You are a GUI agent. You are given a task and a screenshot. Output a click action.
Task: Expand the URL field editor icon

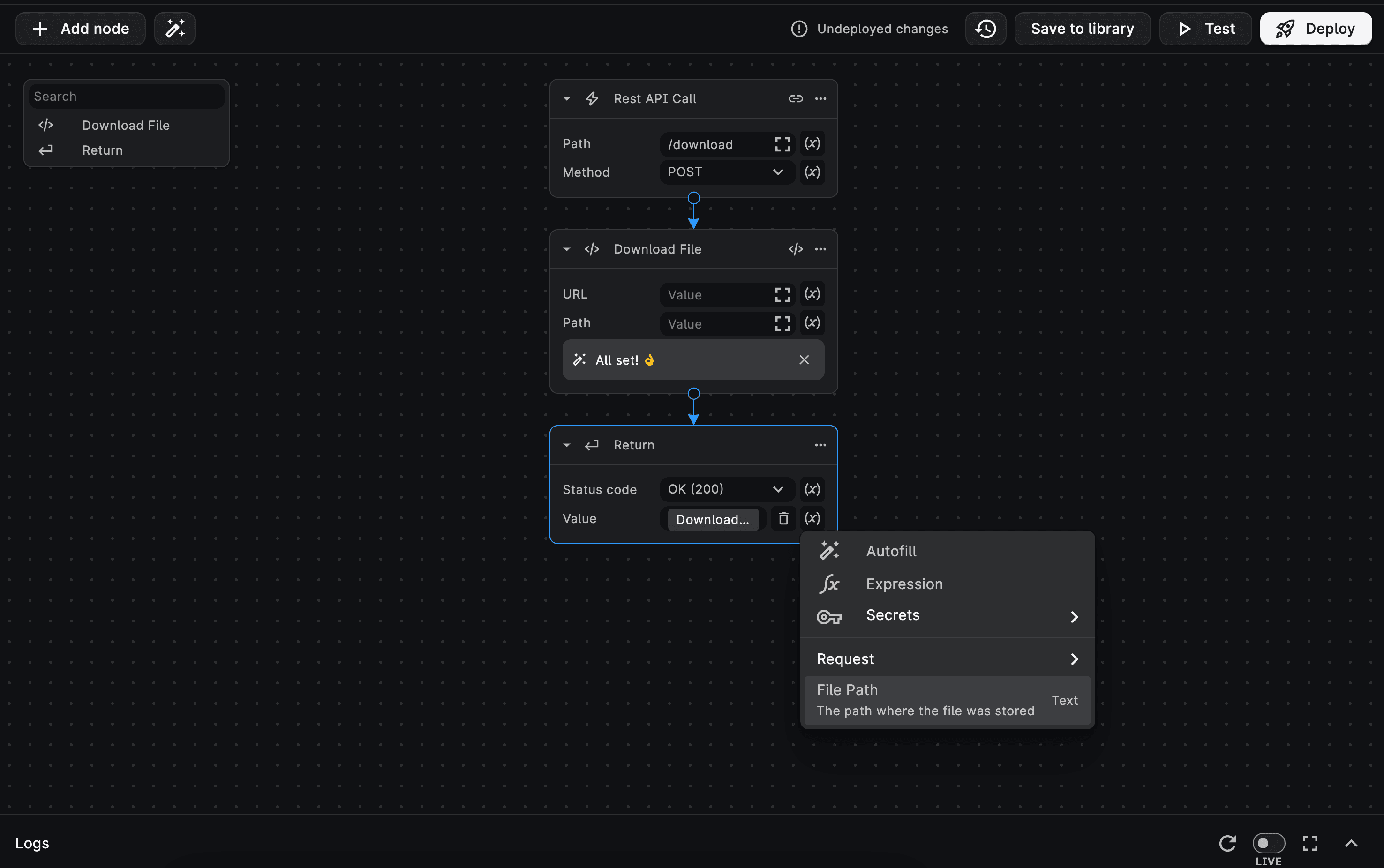(x=782, y=295)
